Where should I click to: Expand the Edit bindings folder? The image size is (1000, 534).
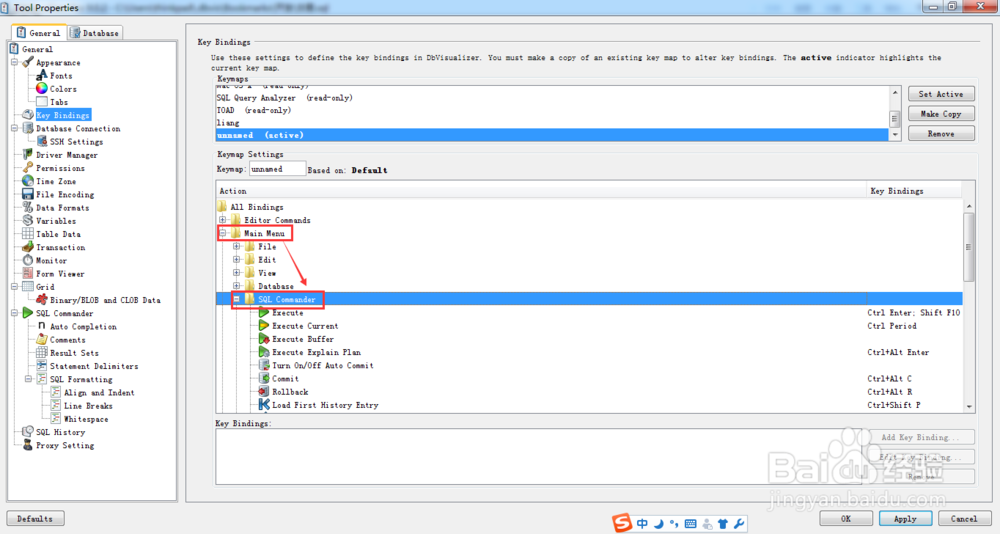pyautogui.click(x=237, y=260)
